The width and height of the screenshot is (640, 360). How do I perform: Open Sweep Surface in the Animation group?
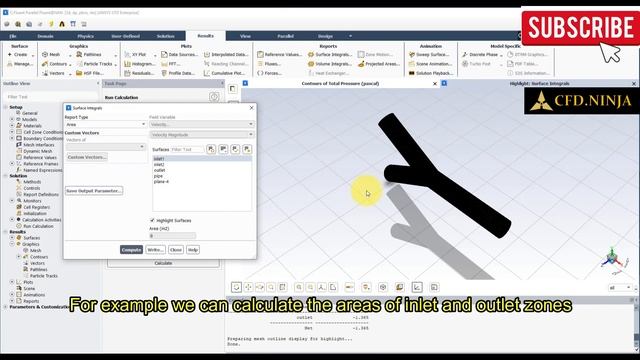click(x=429, y=54)
